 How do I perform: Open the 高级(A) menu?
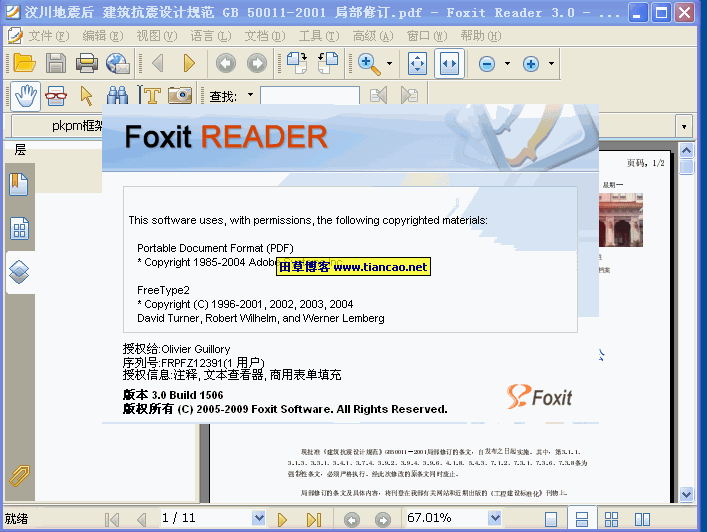click(x=373, y=36)
